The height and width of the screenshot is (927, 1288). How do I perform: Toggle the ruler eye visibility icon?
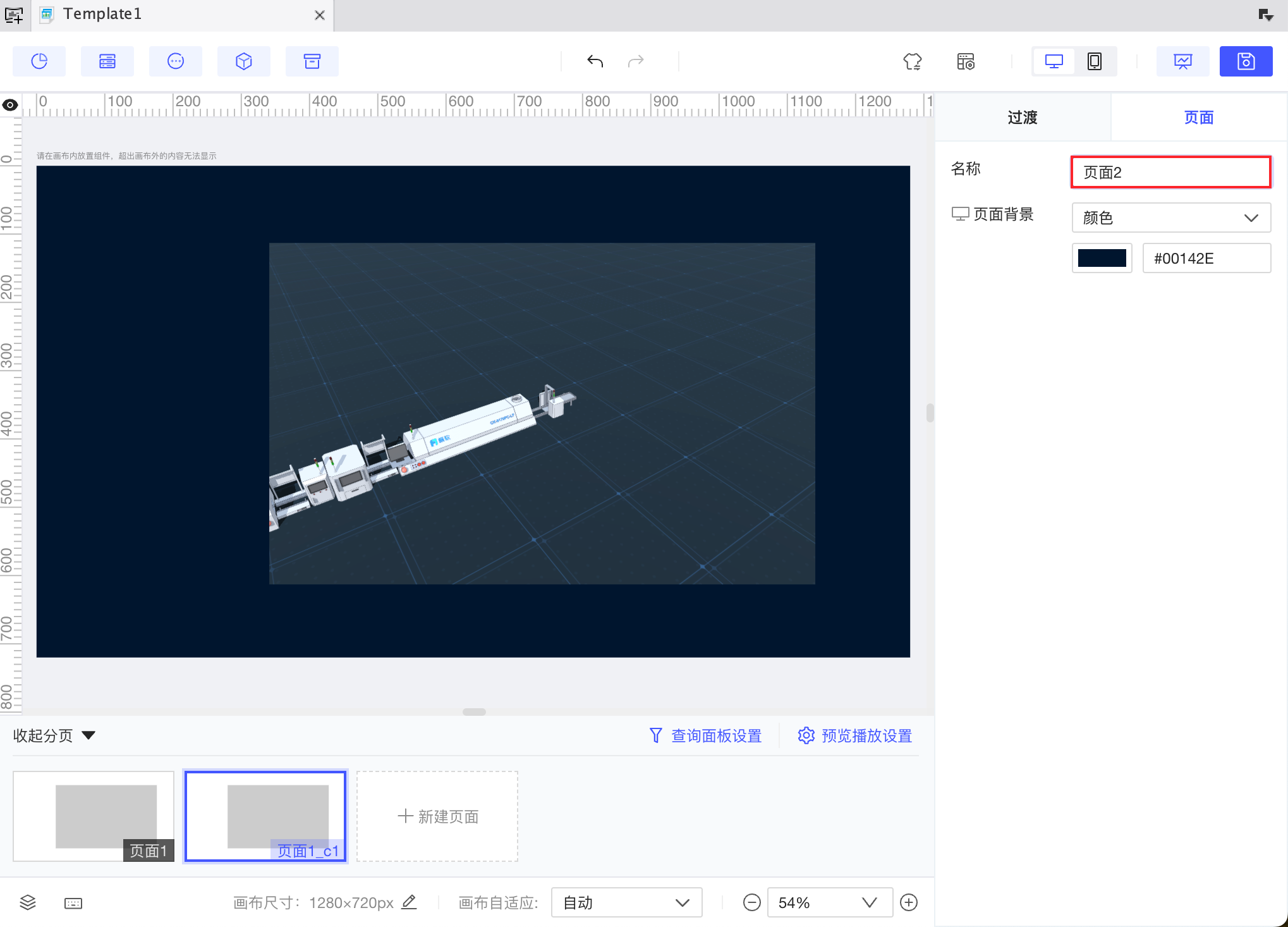coord(10,105)
